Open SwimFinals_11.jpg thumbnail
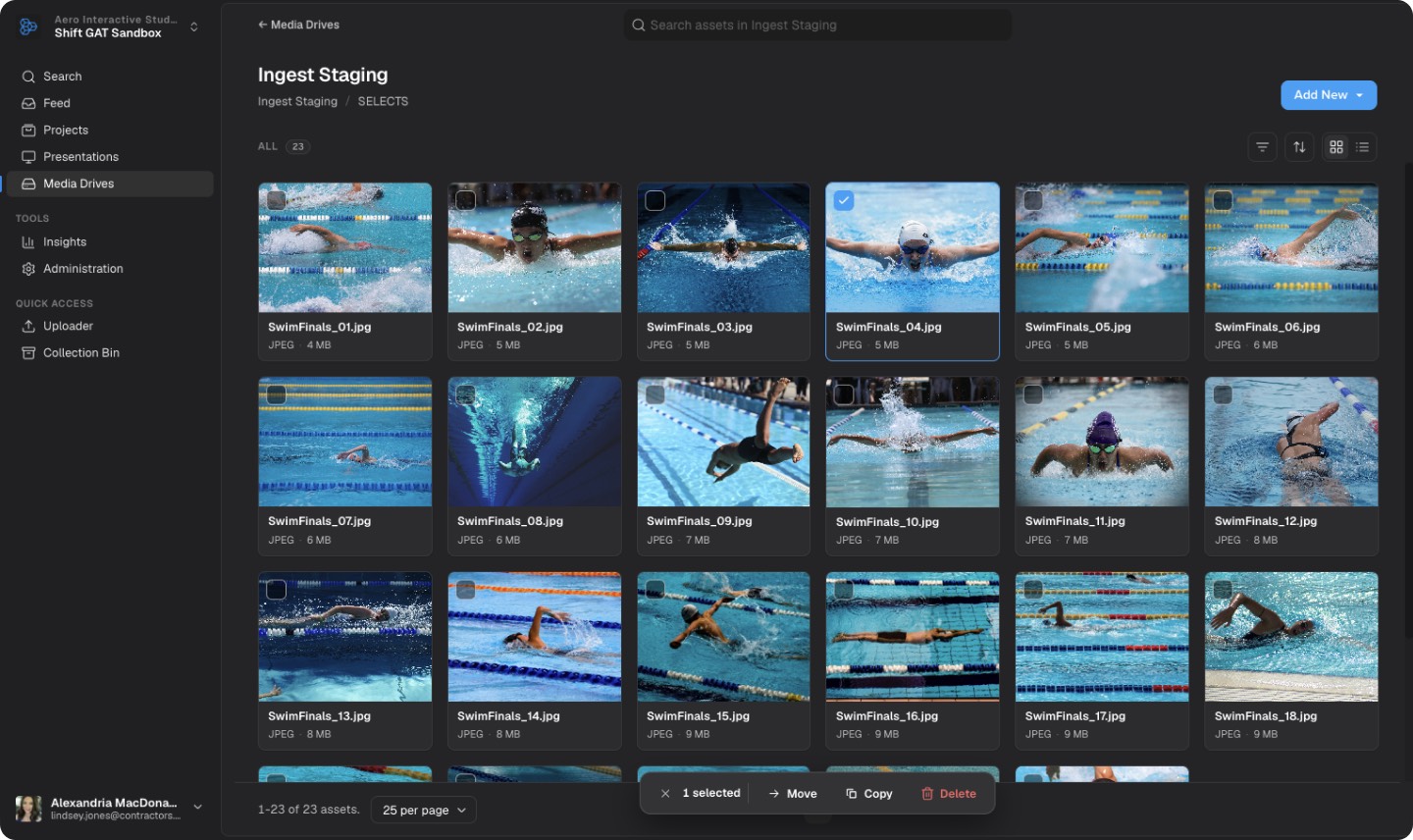 click(1102, 442)
